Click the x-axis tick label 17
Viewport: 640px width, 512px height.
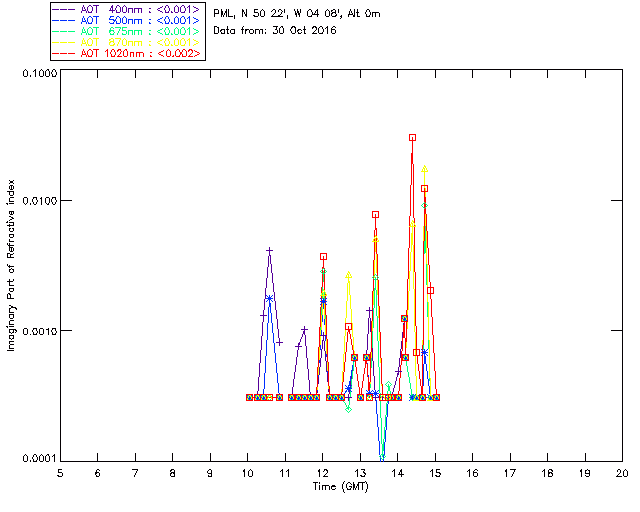[x=510, y=473]
